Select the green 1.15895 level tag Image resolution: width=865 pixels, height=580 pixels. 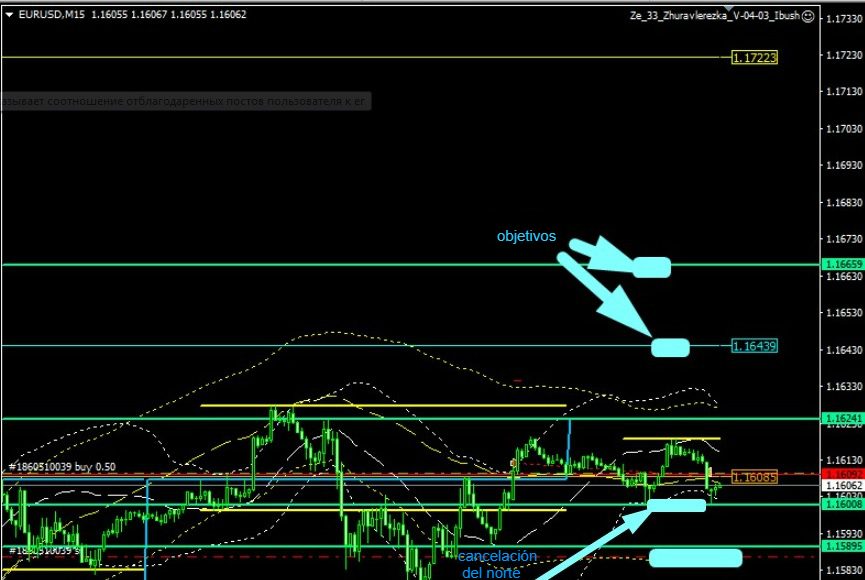point(841,547)
